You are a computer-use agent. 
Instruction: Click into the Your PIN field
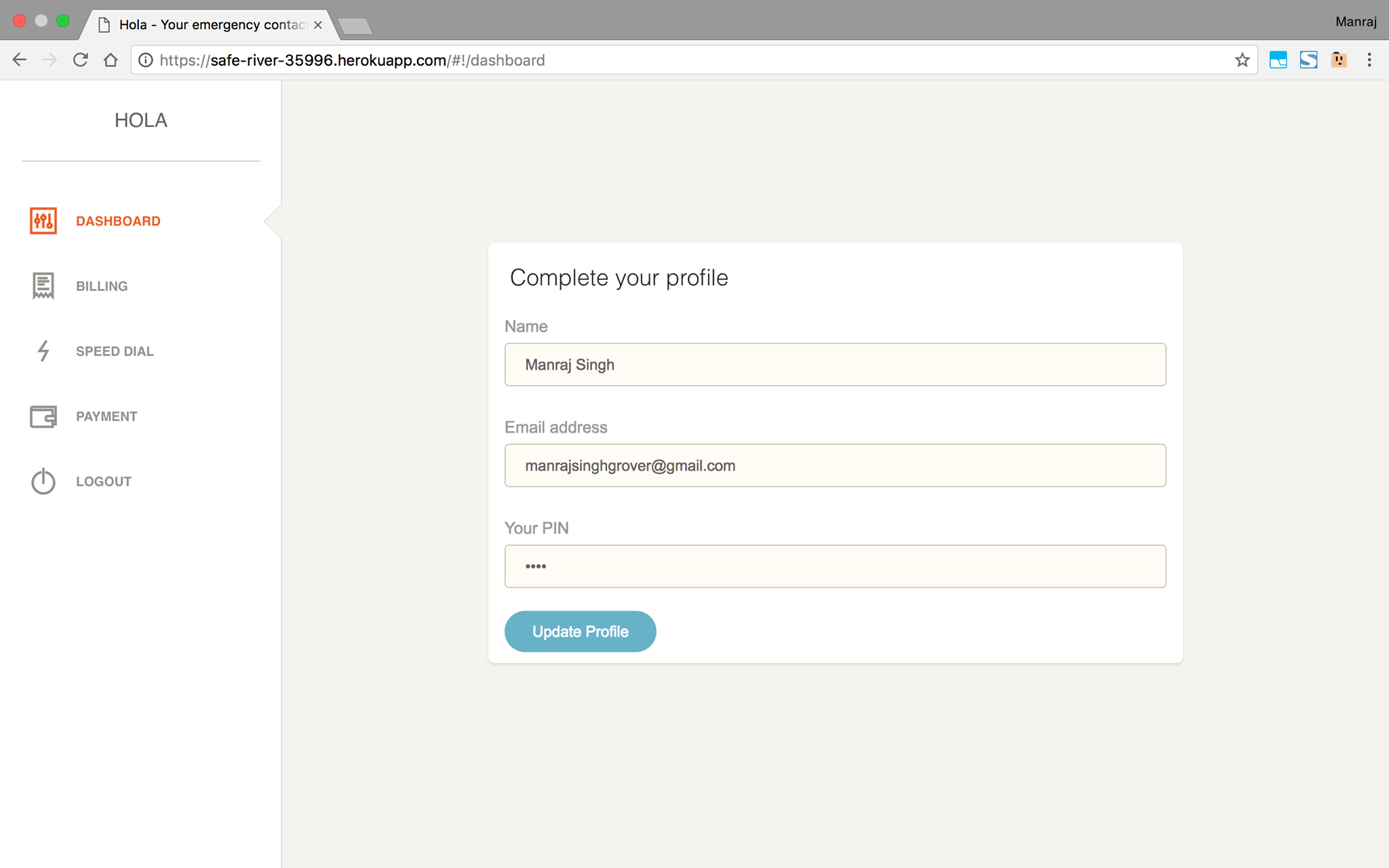click(835, 566)
